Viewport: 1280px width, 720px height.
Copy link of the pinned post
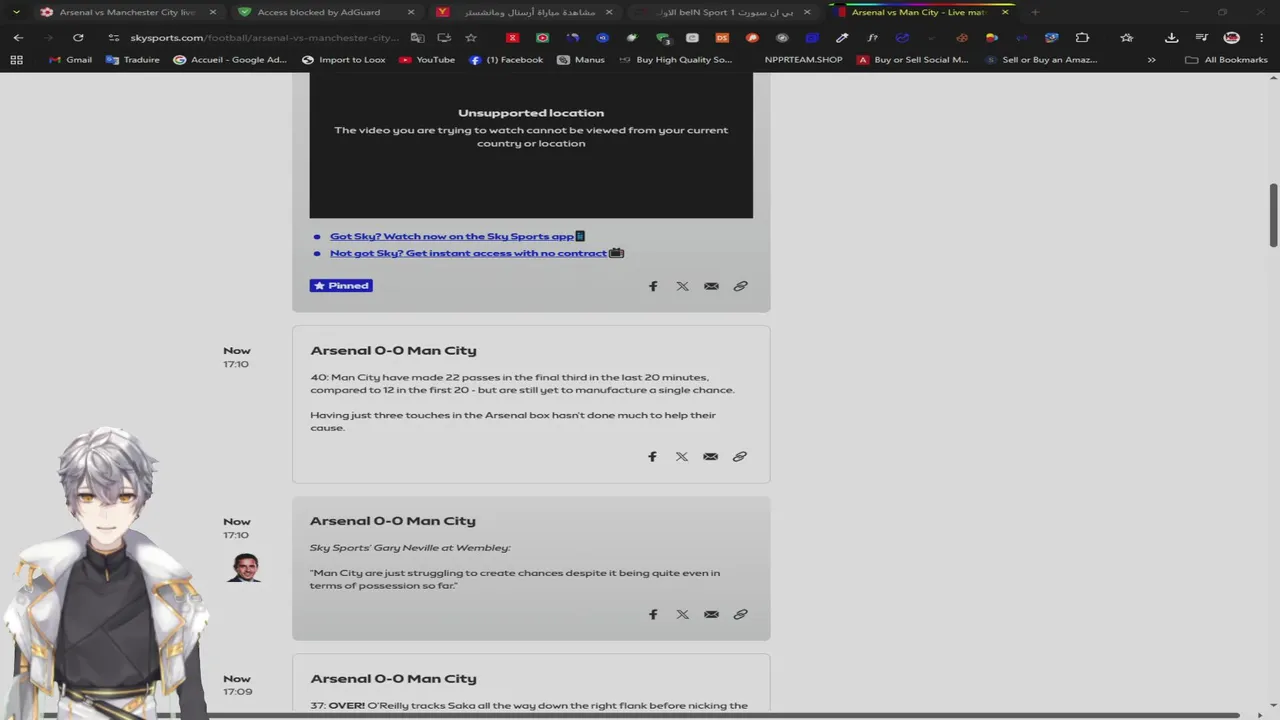pyautogui.click(x=740, y=286)
